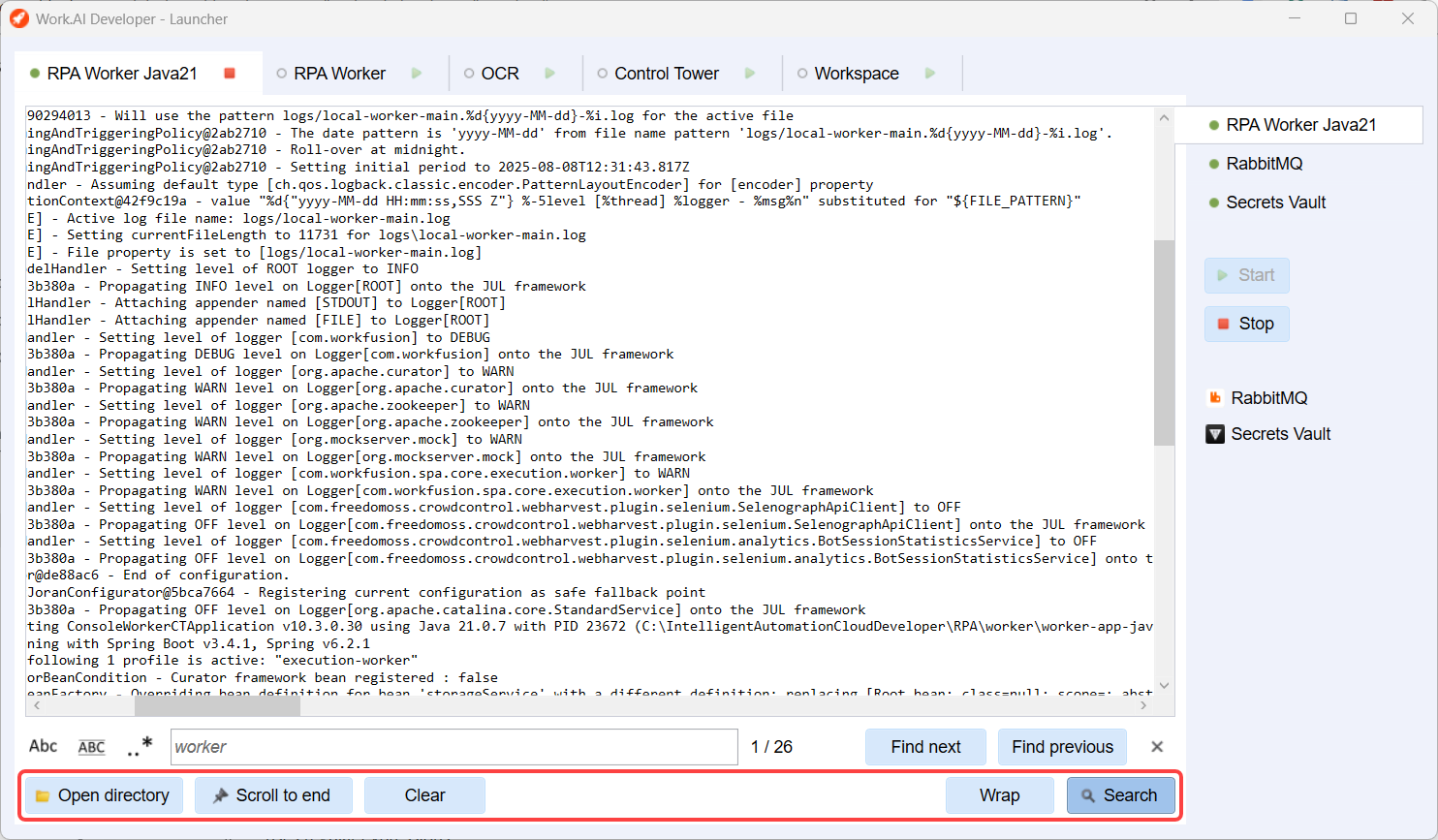Start Control Tower using tab play icon
1438x840 pixels.
[750, 74]
